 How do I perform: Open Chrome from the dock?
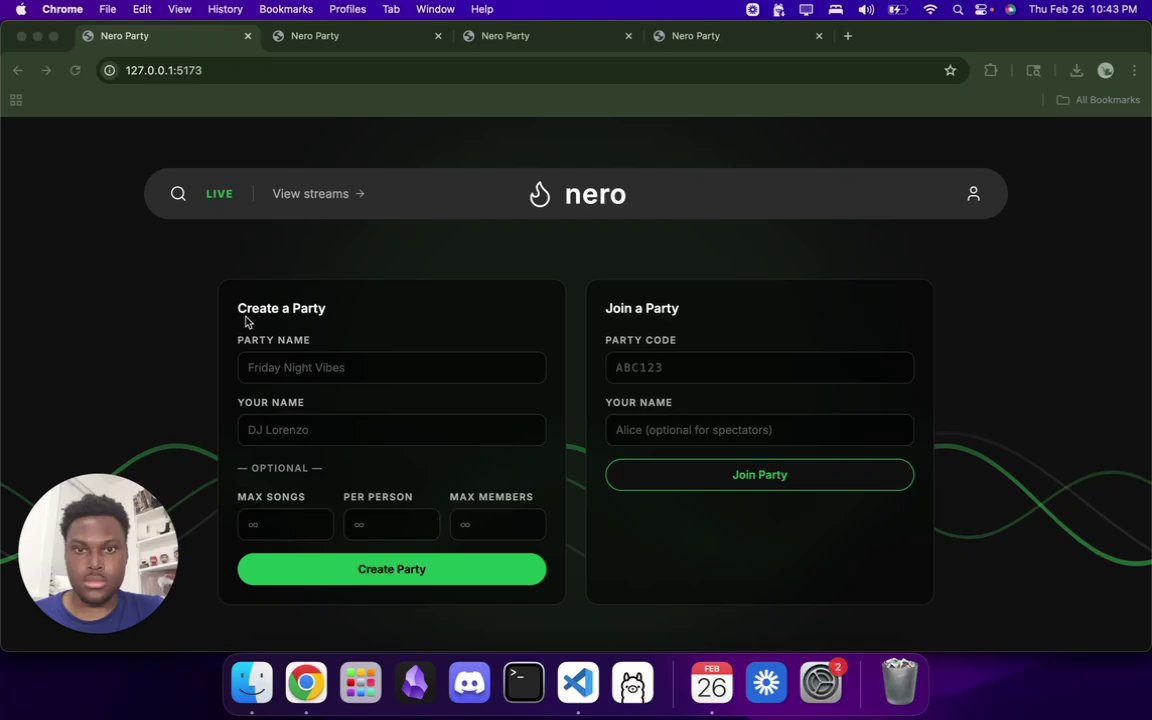(306, 683)
